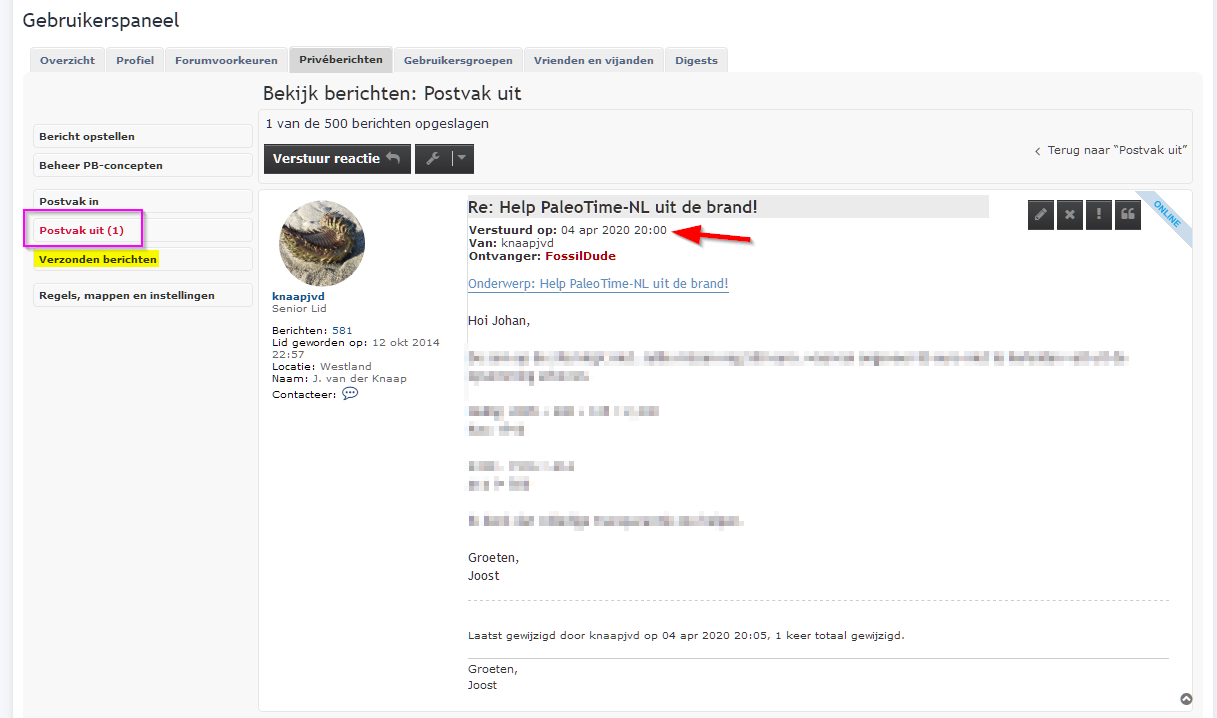The width and height of the screenshot is (1217, 718).
Task: Delete message with the X icon
Action: (x=1070, y=214)
